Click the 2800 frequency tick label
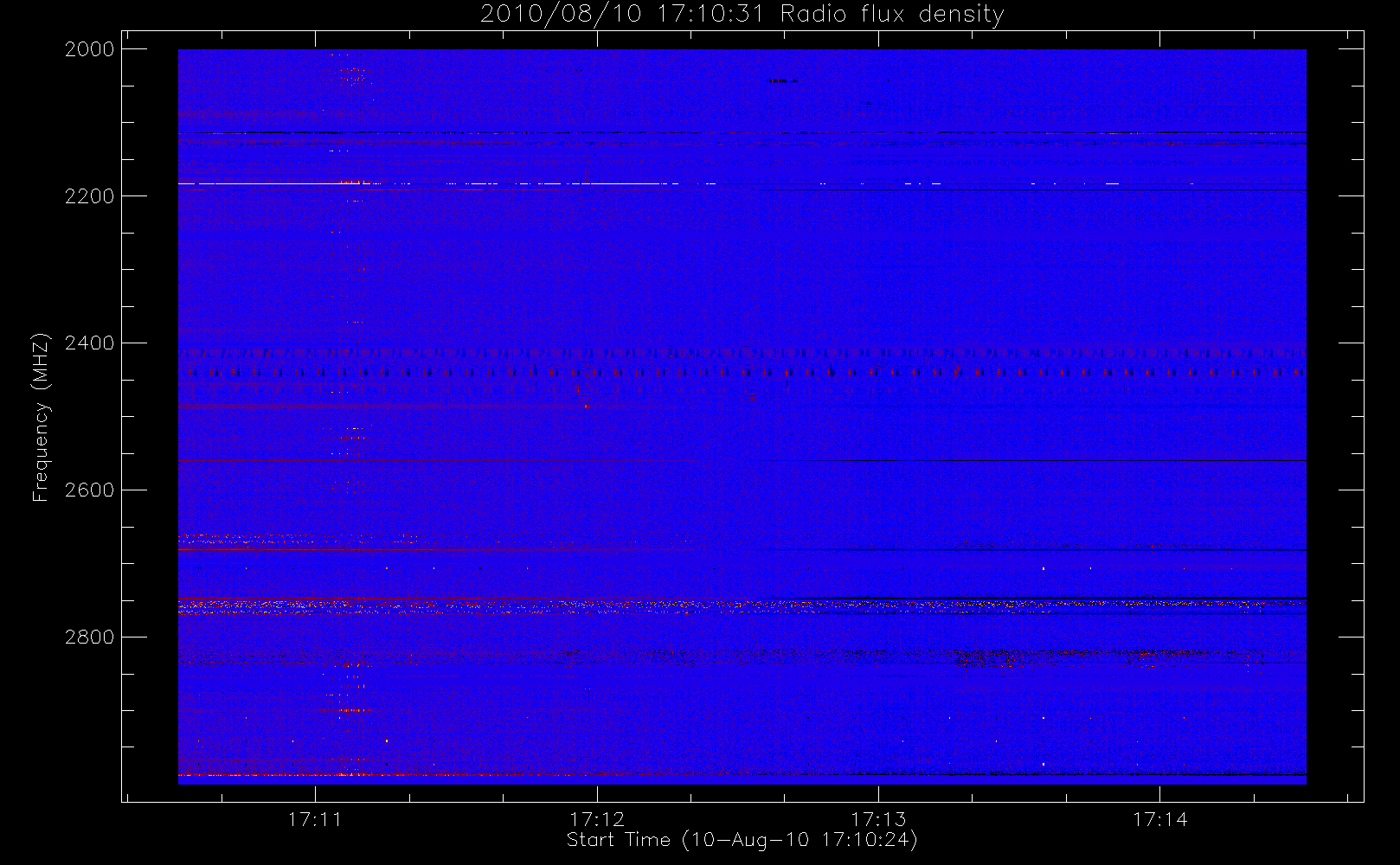 click(90, 638)
